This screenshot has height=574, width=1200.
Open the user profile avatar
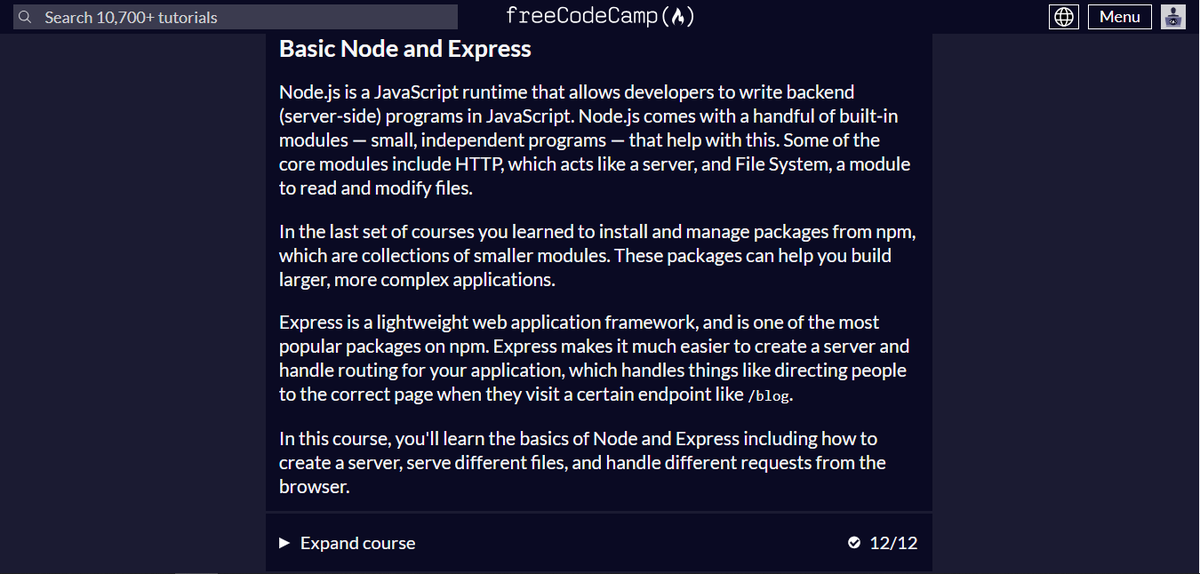(x=1173, y=16)
